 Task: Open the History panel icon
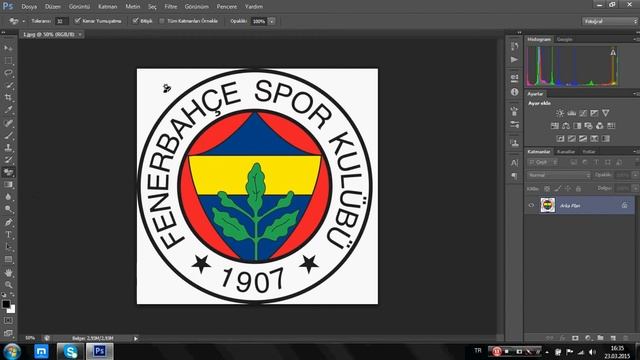514,46
